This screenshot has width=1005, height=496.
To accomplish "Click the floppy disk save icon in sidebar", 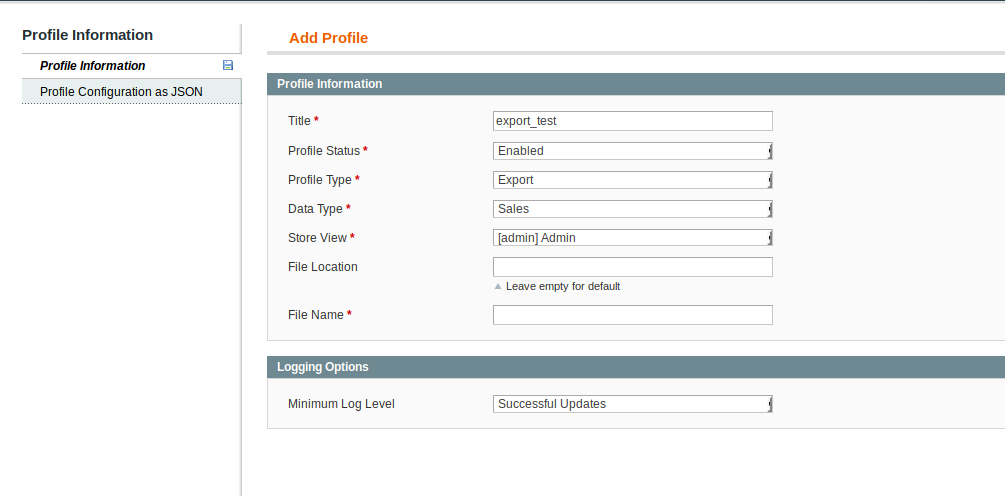I will pyautogui.click(x=228, y=65).
